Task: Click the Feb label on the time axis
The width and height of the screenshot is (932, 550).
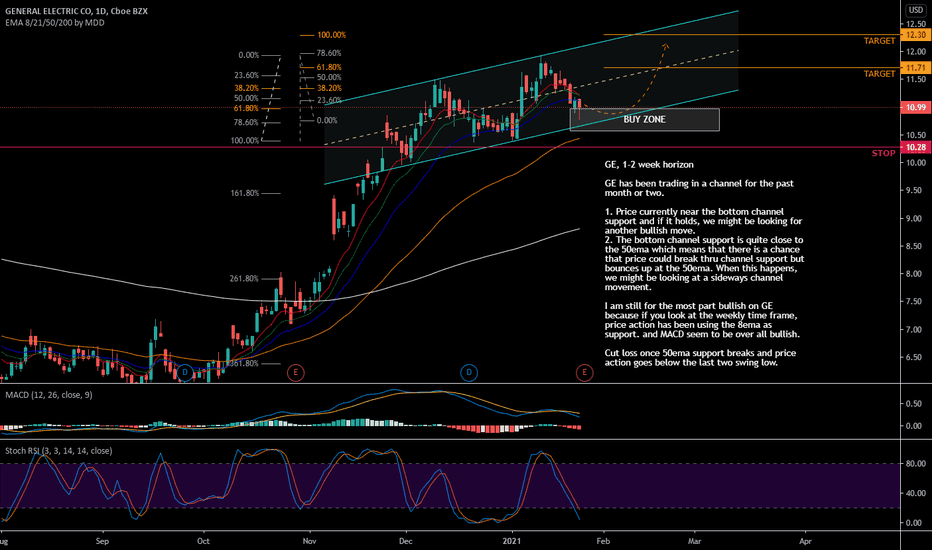Action: (603, 541)
